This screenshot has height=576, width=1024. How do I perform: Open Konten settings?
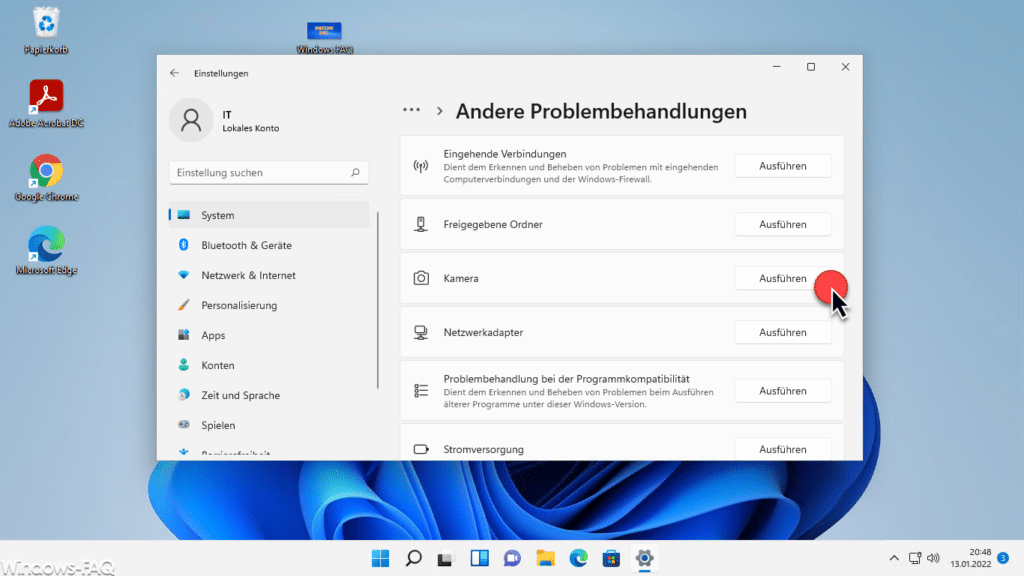tap(269, 365)
